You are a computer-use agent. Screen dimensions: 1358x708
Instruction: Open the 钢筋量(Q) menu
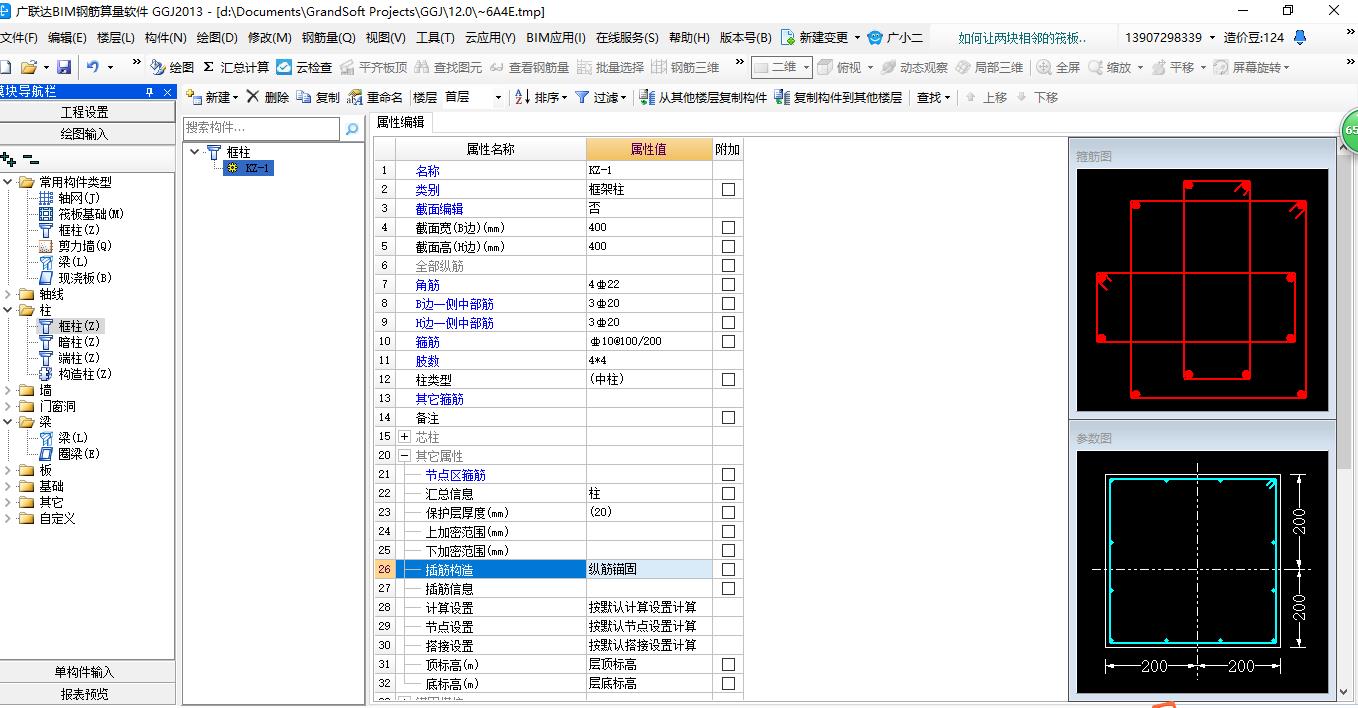coord(329,37)
